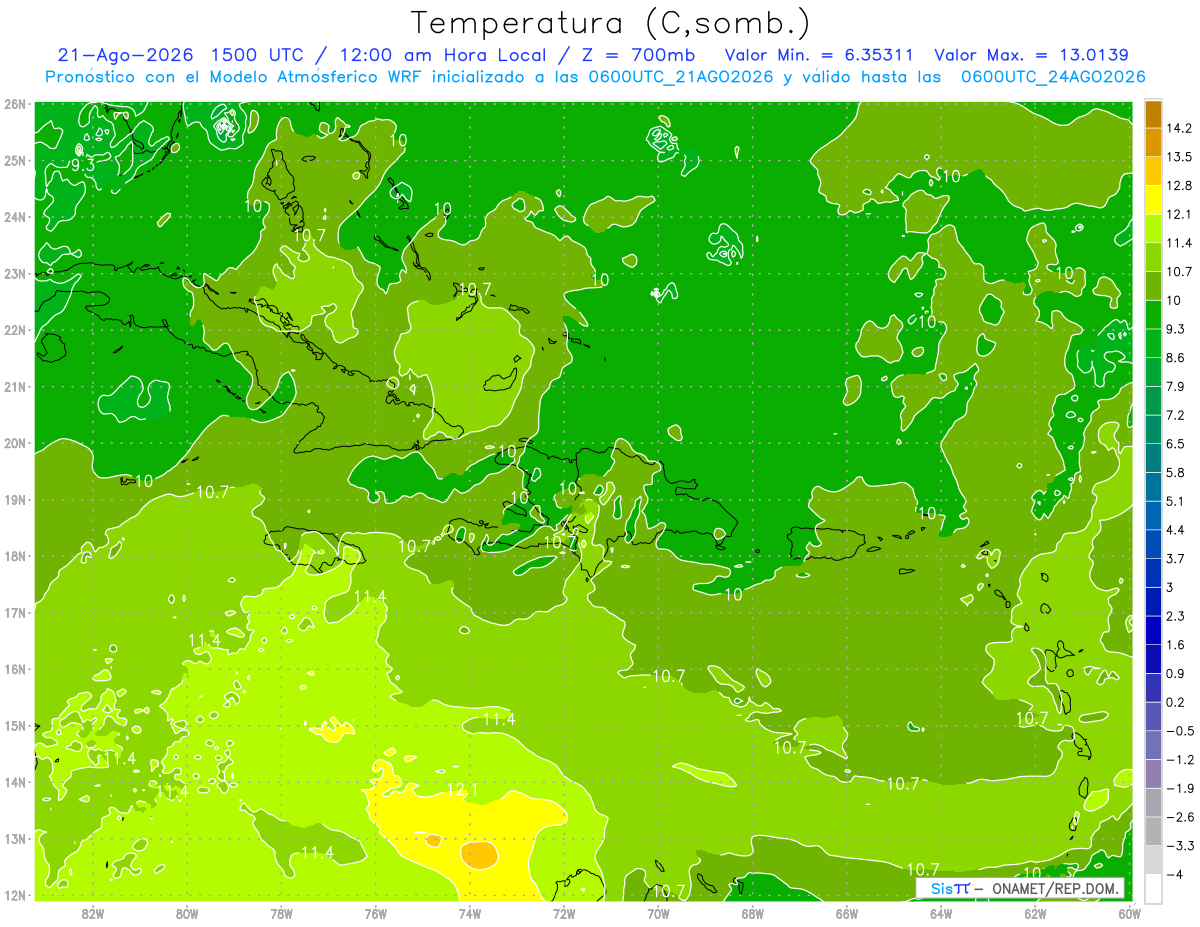
Task: Click the '13.5' label on the color scale
Action: coord(1178,157)
